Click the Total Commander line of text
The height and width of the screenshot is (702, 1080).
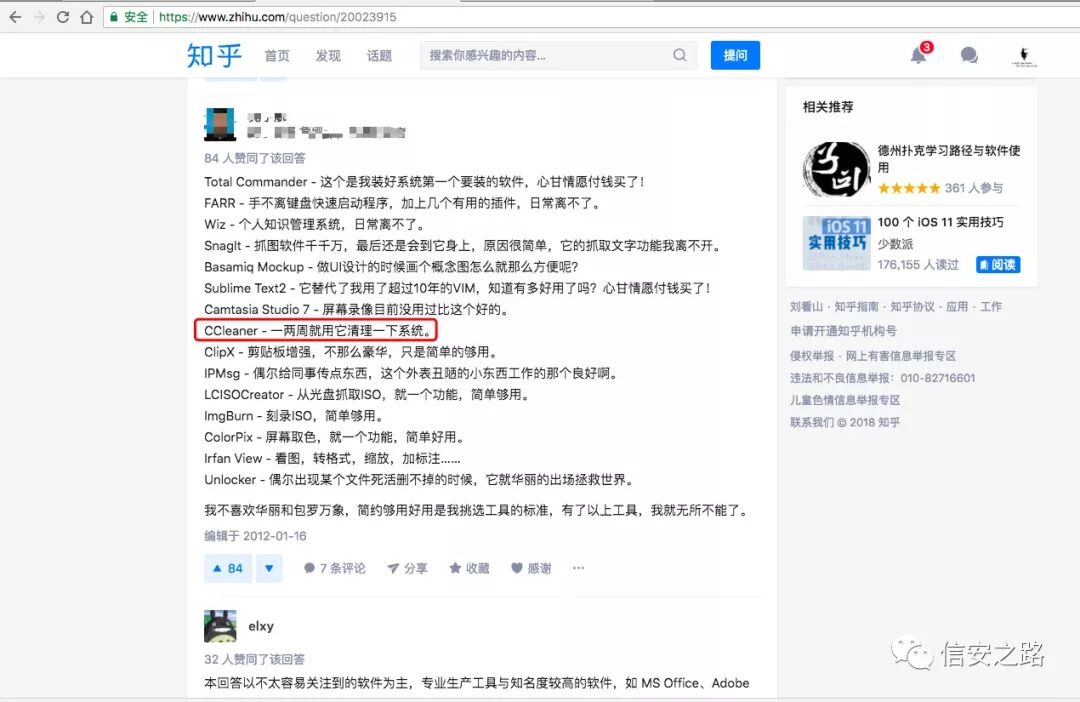(426, 182)
